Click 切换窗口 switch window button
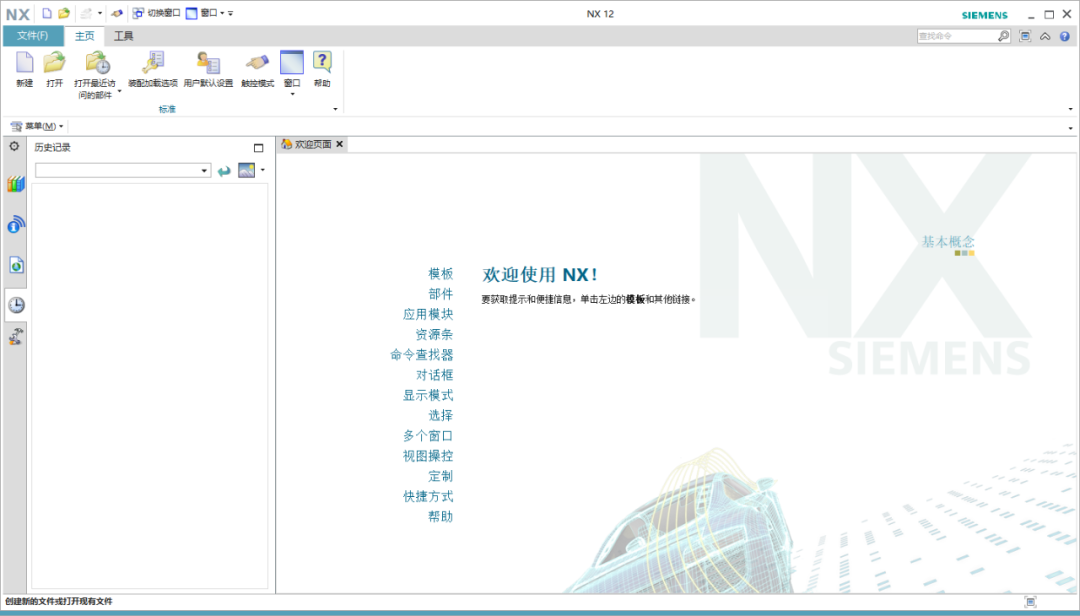 (x=156, y=13)
